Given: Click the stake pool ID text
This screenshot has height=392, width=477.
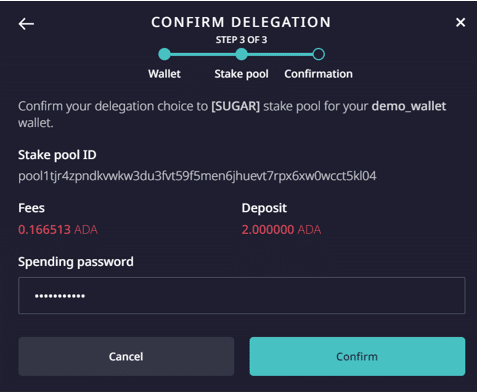Looking at the screenshot, I should tap(197, 176).
